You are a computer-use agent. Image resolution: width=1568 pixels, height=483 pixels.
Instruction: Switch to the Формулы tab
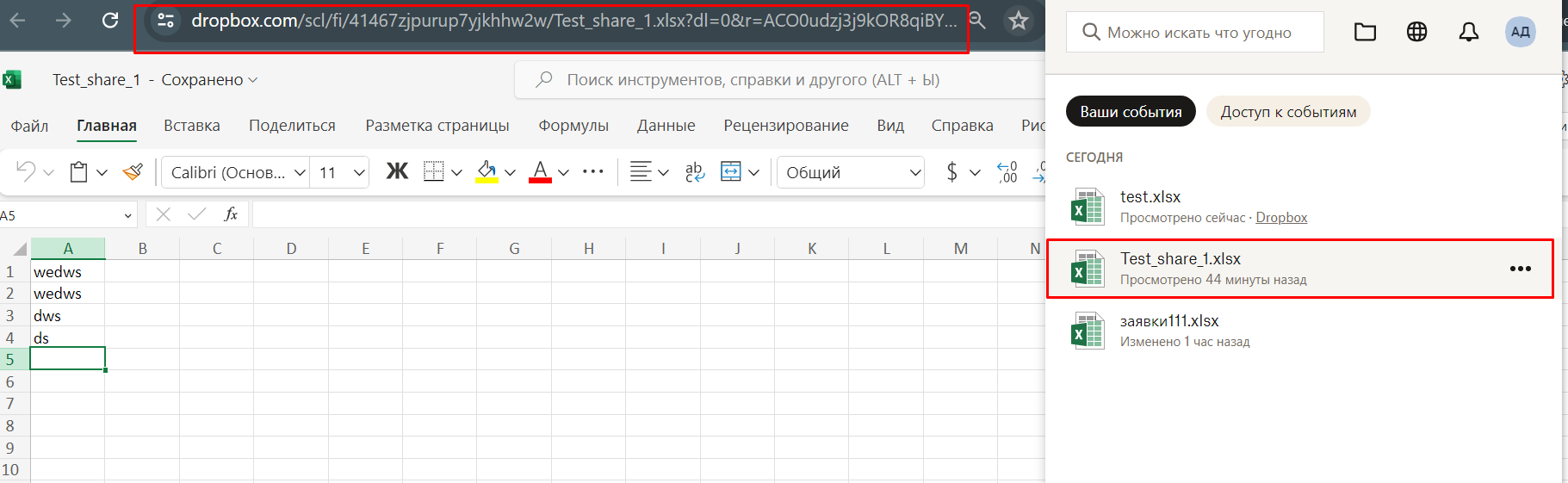[x=573, y=126]
